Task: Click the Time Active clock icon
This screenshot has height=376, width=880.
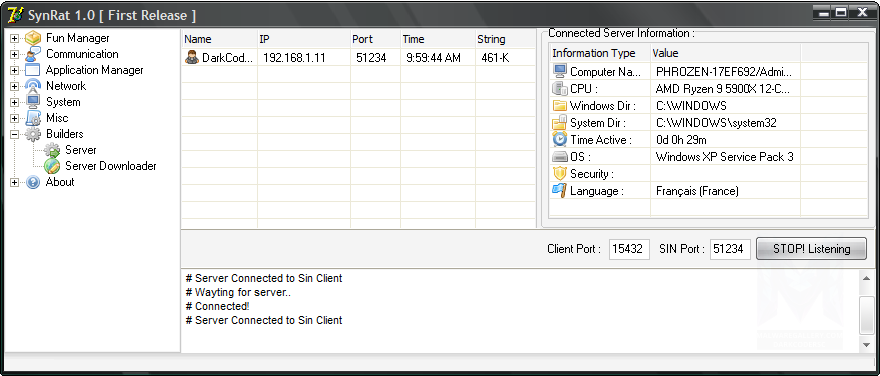Action: coord(560,140)
